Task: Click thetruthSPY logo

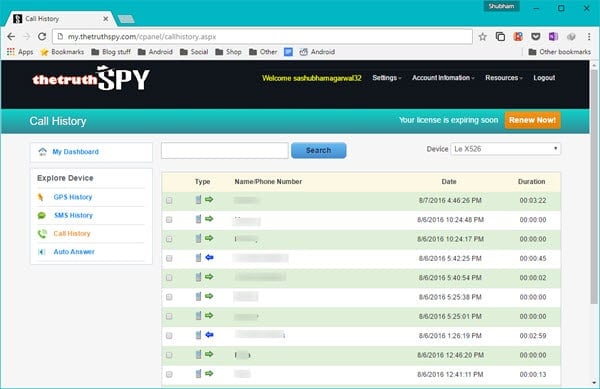Action: point(91,78)
